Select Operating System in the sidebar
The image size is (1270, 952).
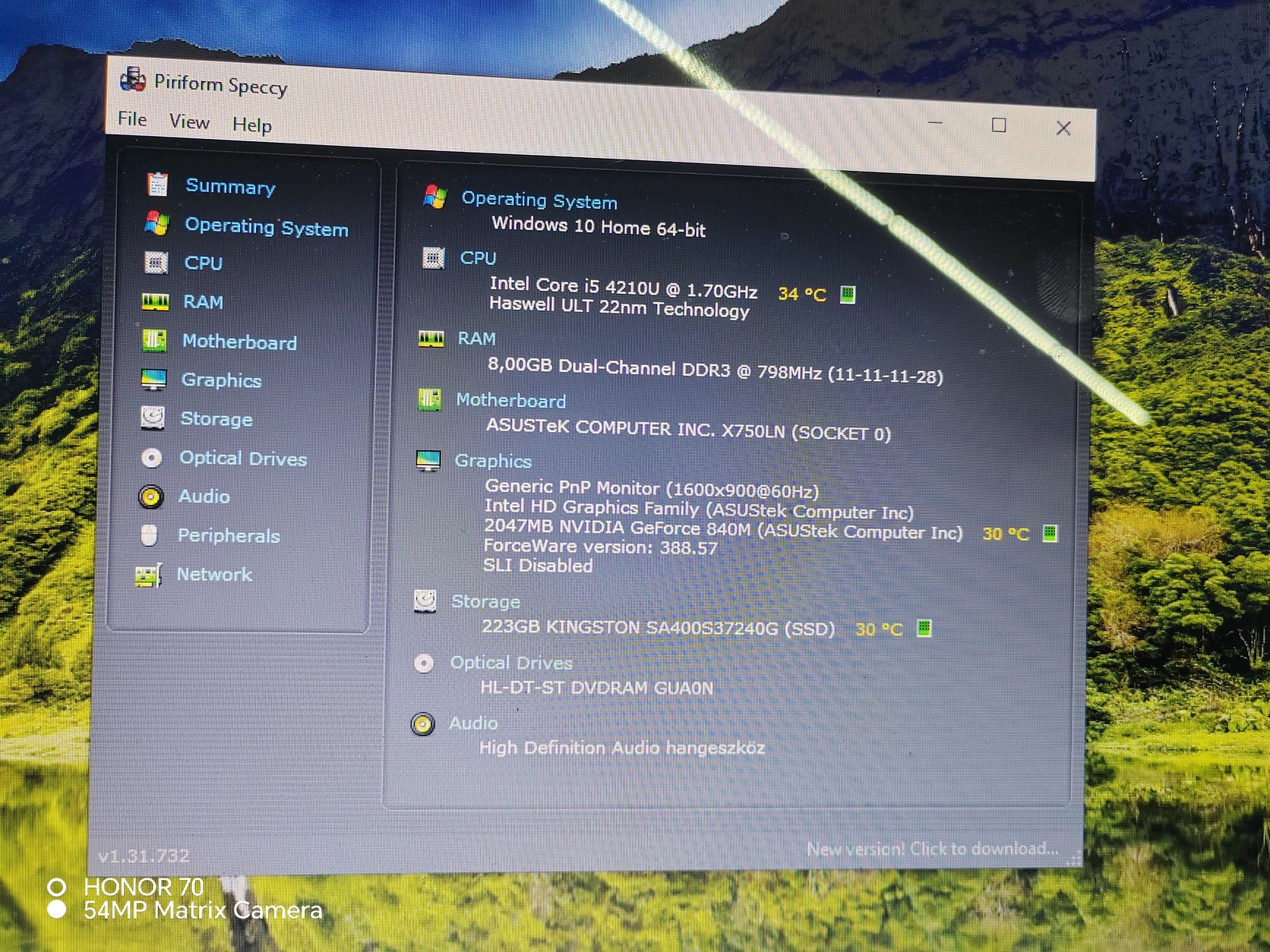tap(267, 227)
